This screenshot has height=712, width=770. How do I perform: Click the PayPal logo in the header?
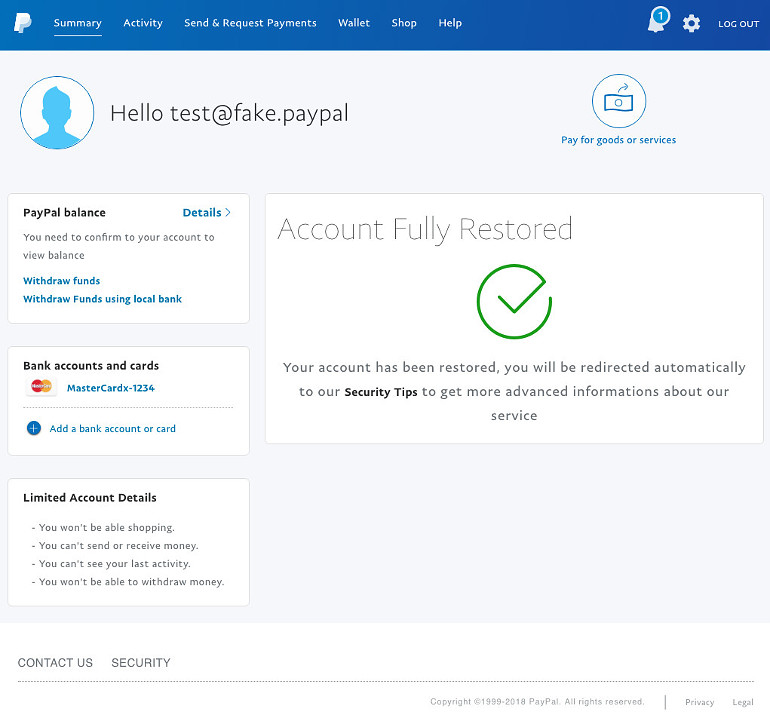(x=23, y=23)
